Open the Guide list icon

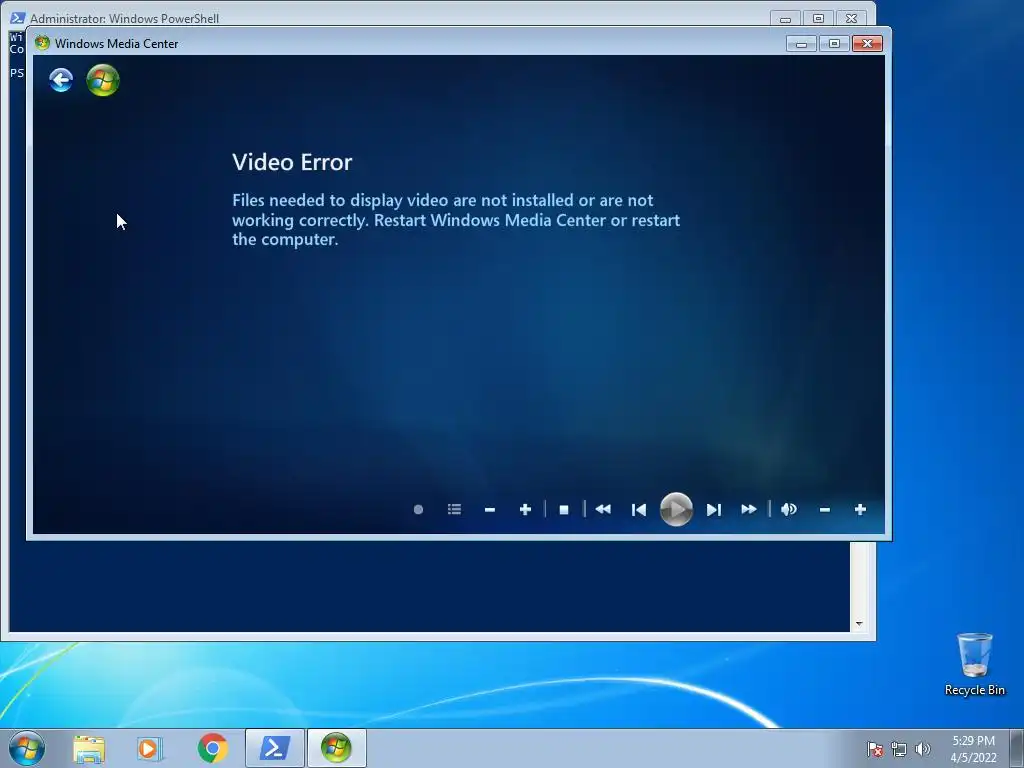click(x=455, y=509)
